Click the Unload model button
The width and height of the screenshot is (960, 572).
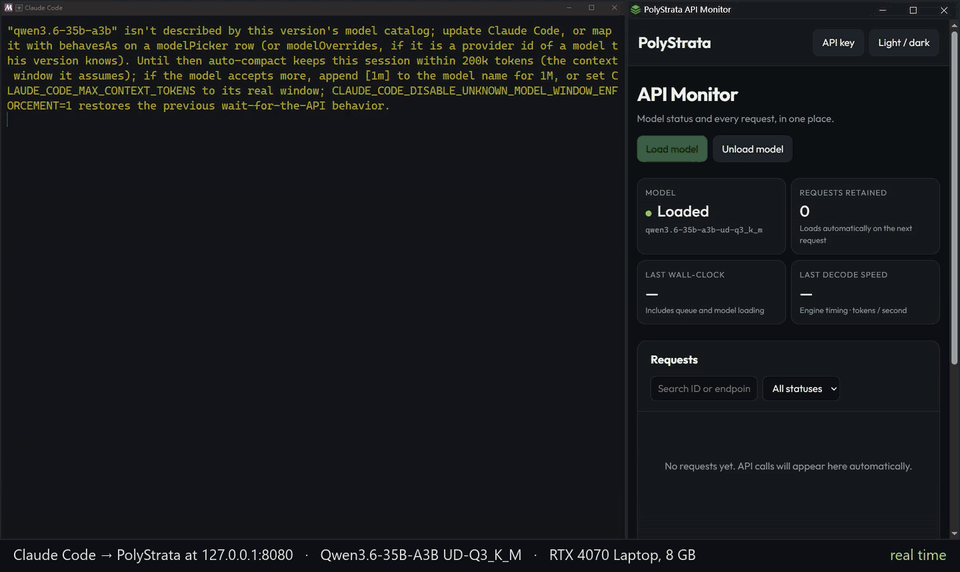(752, 149)
